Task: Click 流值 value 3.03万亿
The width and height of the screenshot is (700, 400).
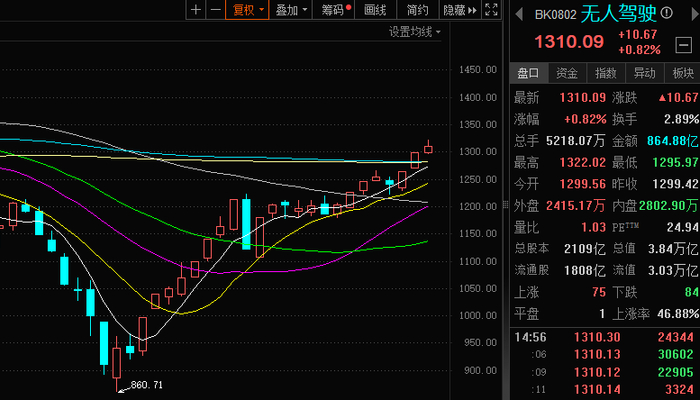Action: click(x=673, y=270)
